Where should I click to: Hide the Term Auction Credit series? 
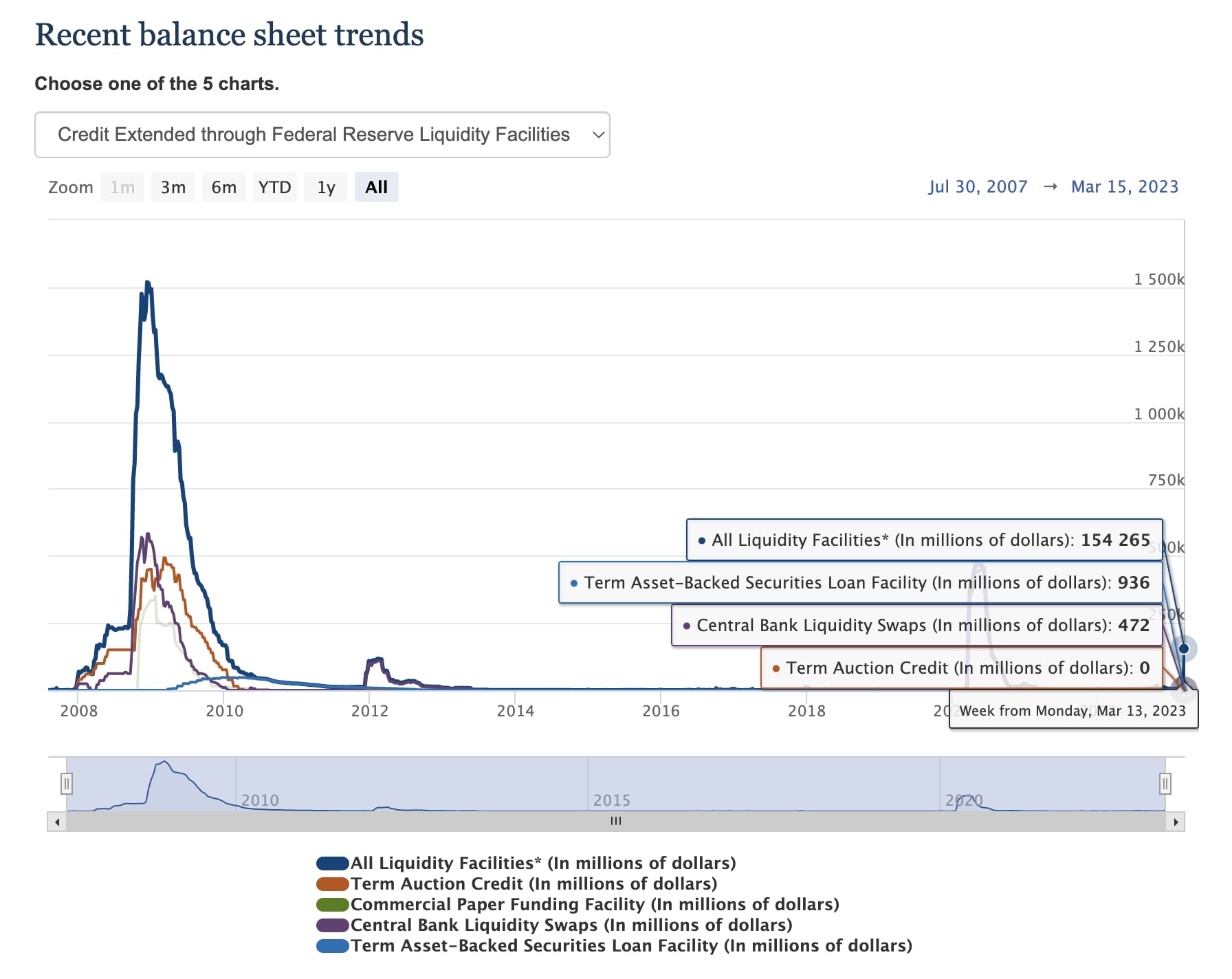click(x=533, y=884)
